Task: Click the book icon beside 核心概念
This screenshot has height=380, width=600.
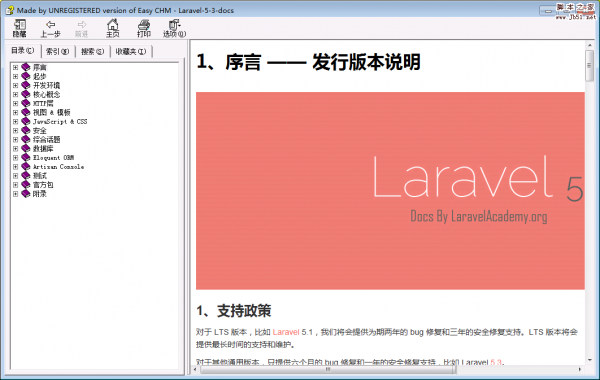Action: coord(26,95)
